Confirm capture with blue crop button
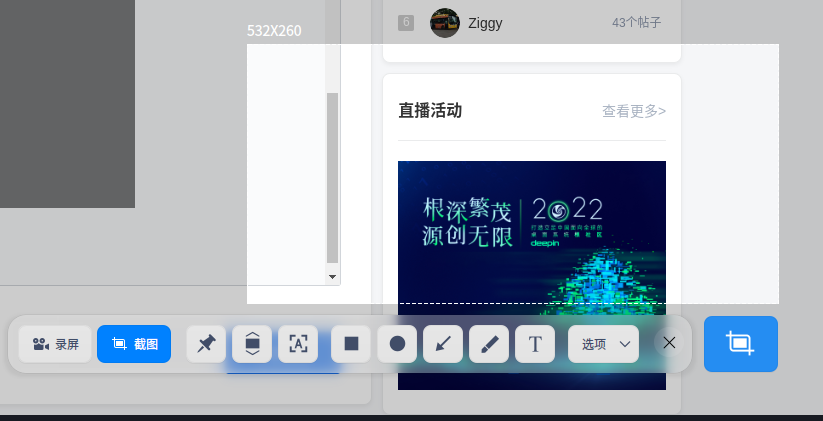This screenshot has height=421, width=823. pyautogui.click(x=741, y=344)
